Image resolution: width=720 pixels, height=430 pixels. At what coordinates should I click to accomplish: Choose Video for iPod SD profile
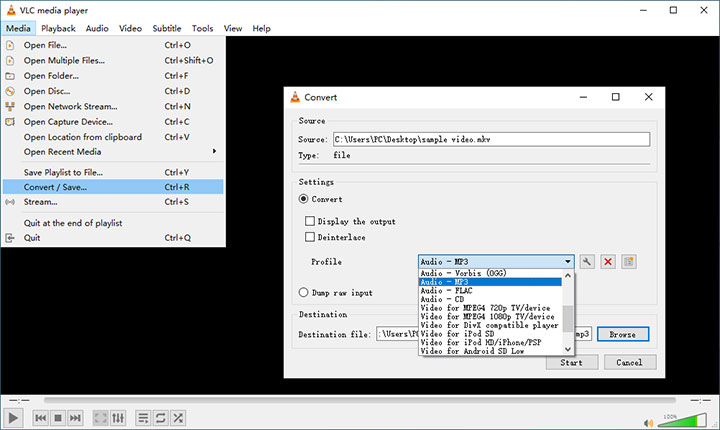point(489,334)
